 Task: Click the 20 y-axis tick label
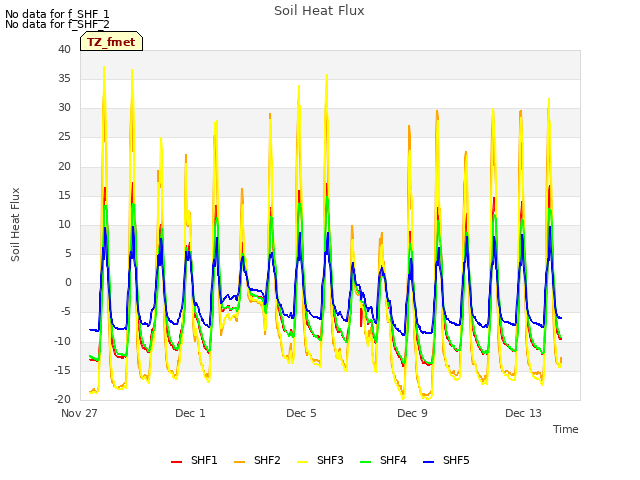click(64, 166)
